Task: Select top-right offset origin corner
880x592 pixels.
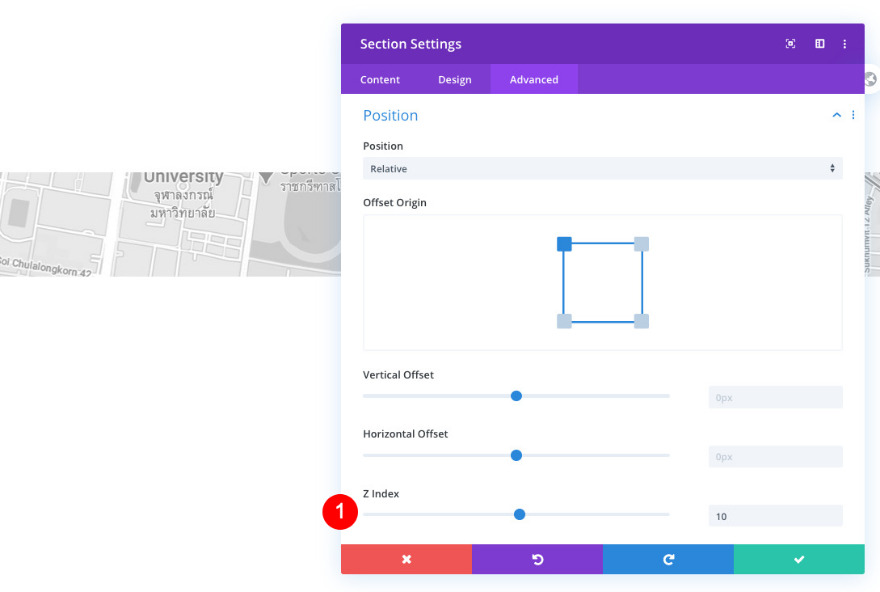Action: point(641,244)
